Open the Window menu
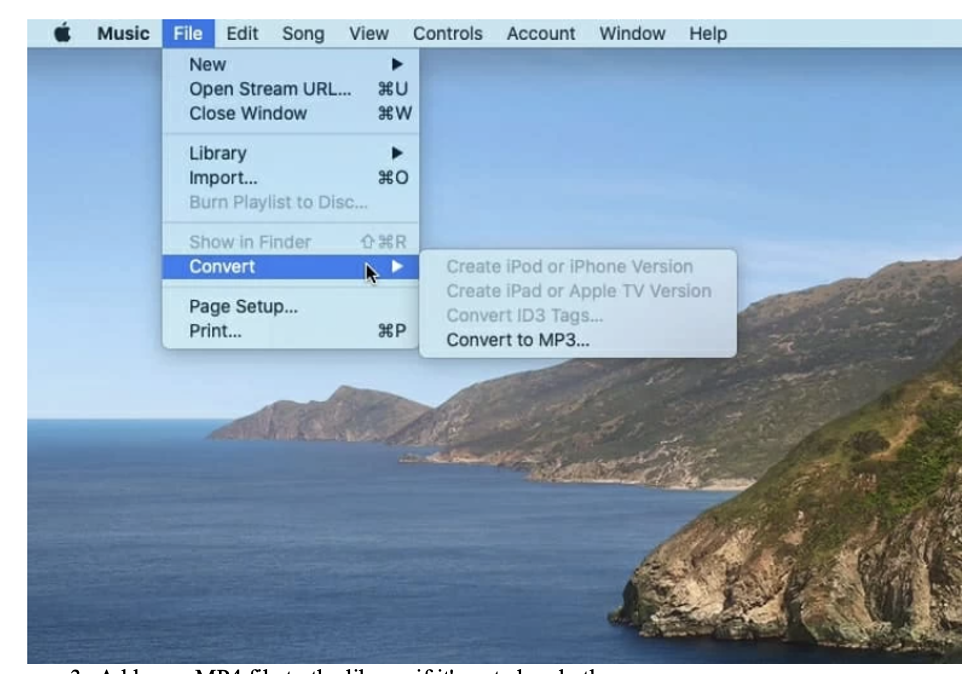This screenshot has width=978, height=674. (632, 34)
